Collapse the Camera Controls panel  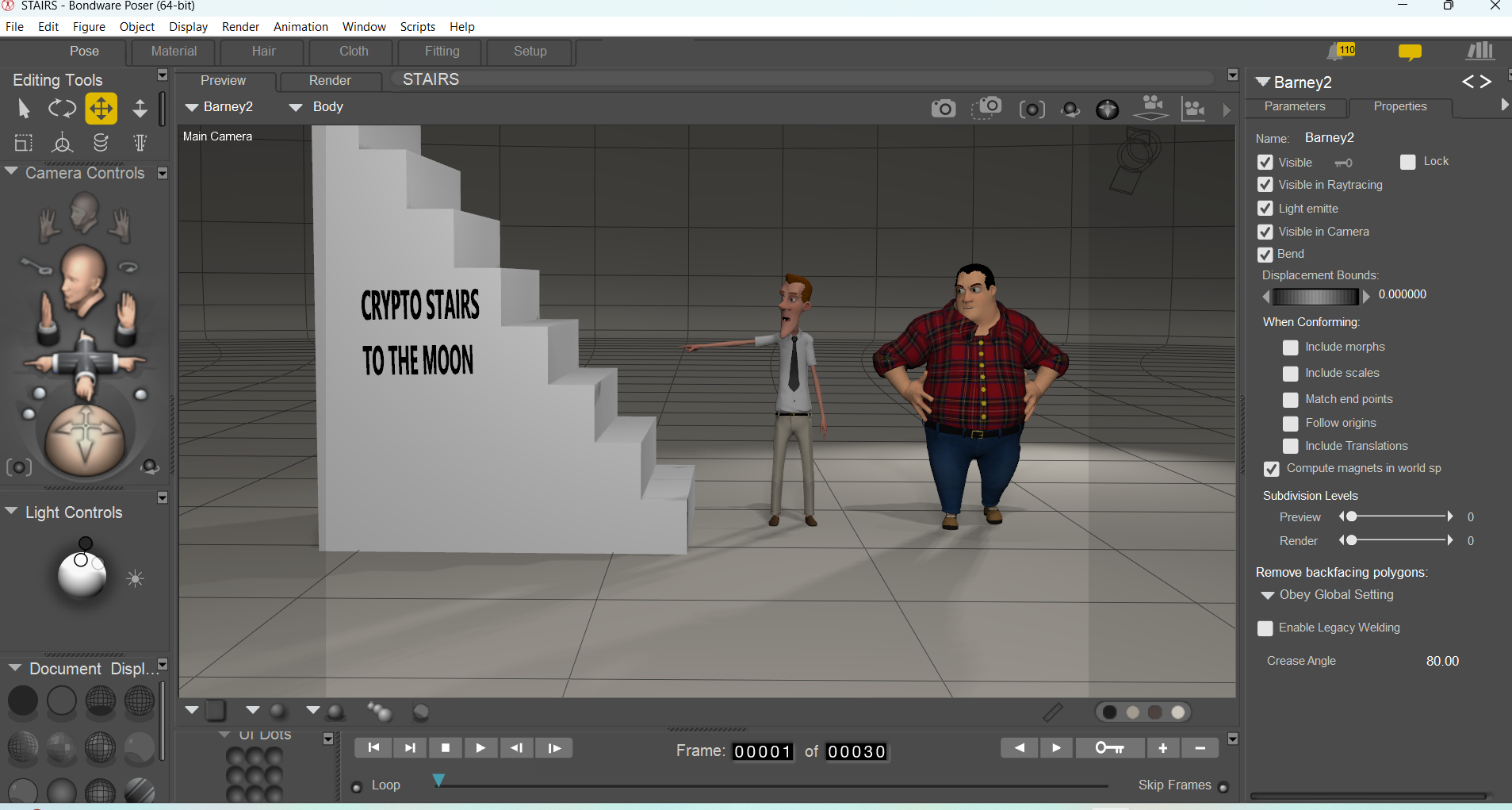[x=11, y=171]
